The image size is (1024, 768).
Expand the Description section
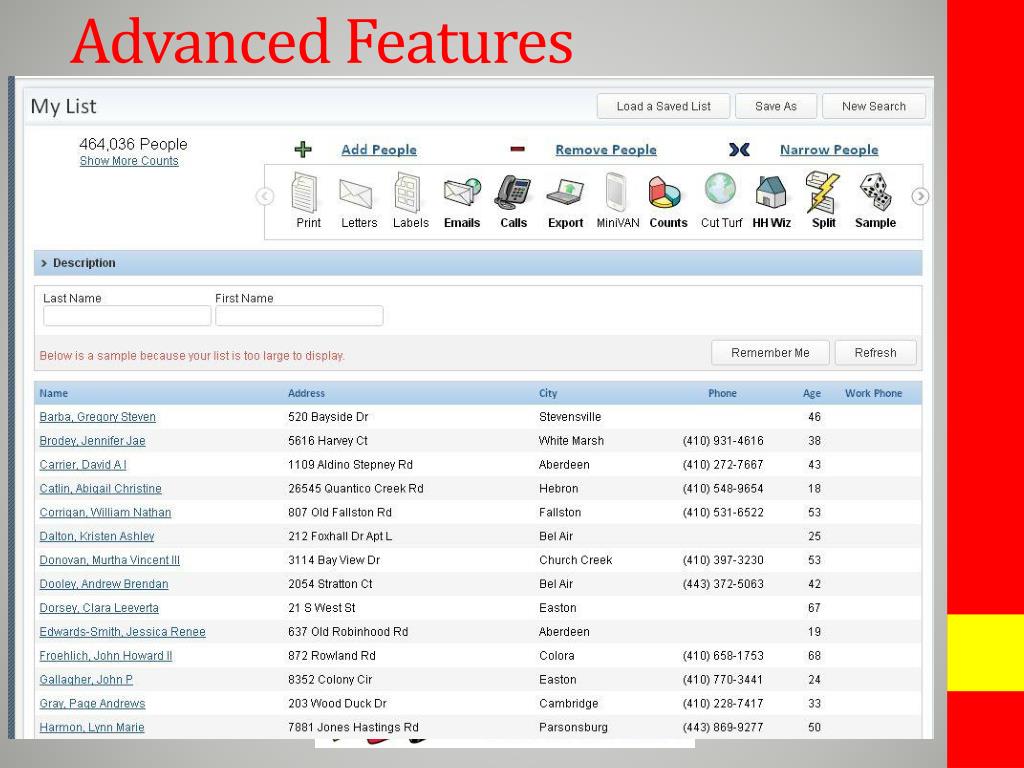[x=478, y=263]
